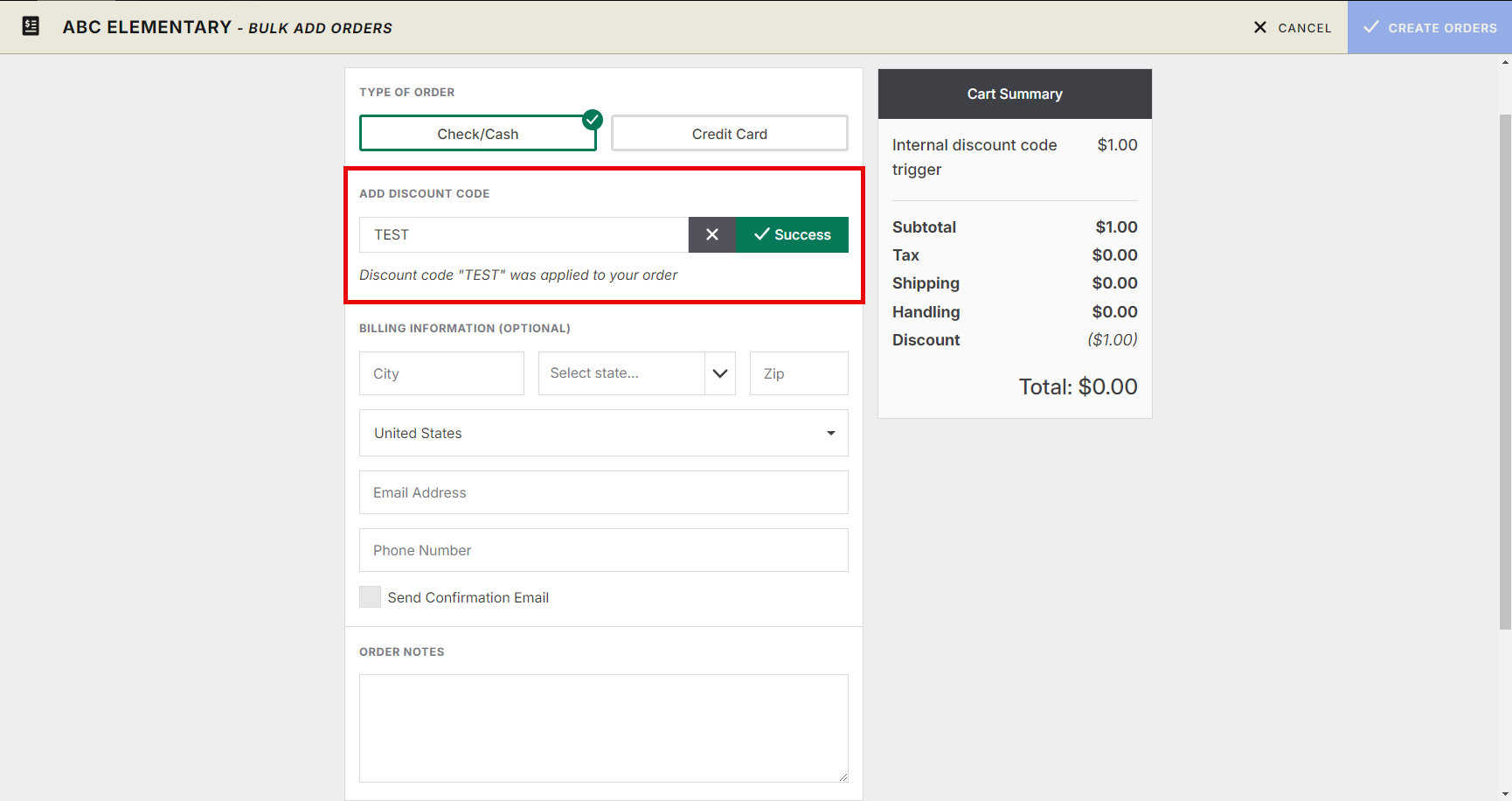Image resolution: width=1512 pixels, height=801 pixels.
Task: Click inside the Order Notes text area
Action: point(603,728)
